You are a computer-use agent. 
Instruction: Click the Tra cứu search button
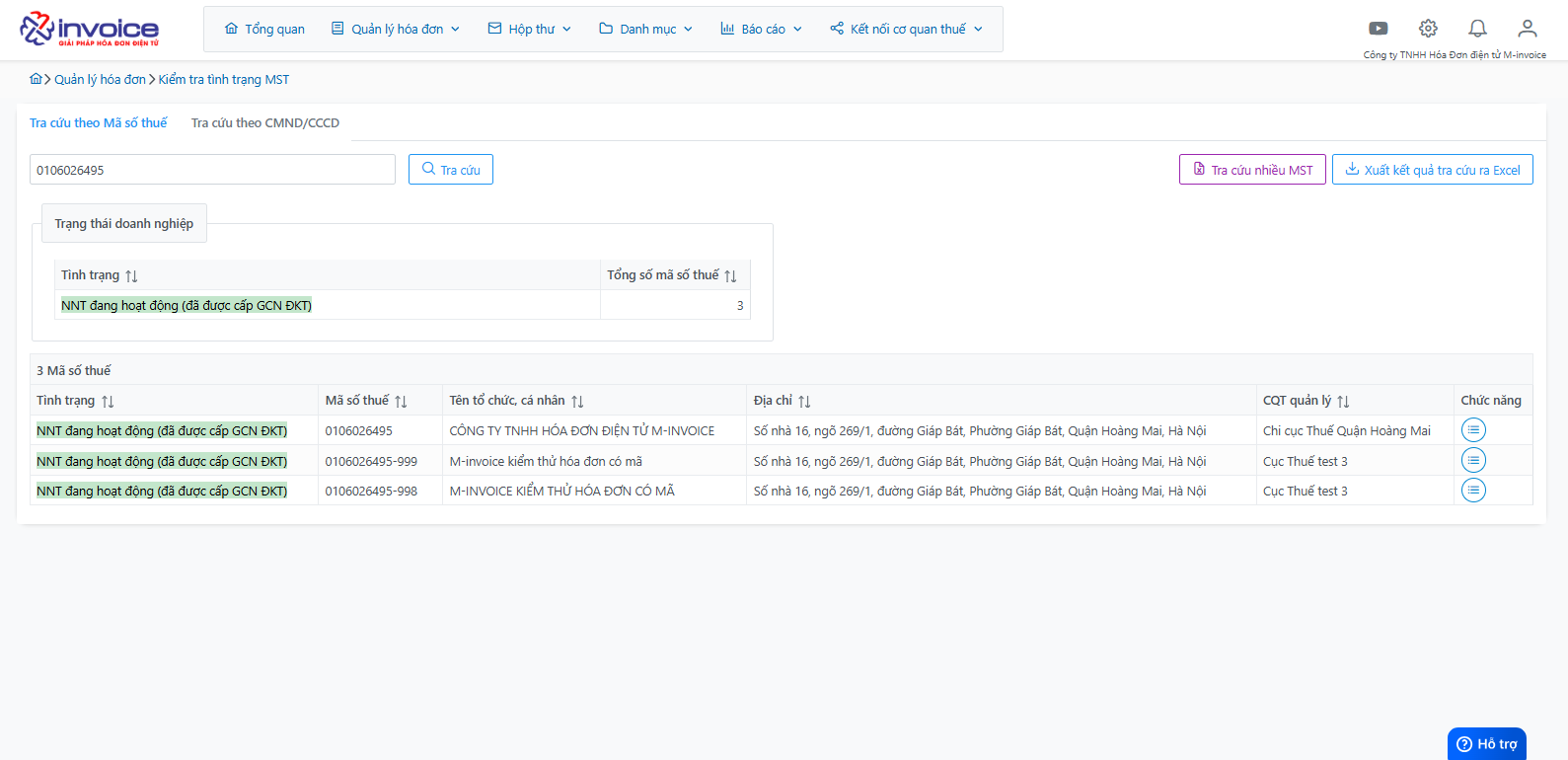451,170
